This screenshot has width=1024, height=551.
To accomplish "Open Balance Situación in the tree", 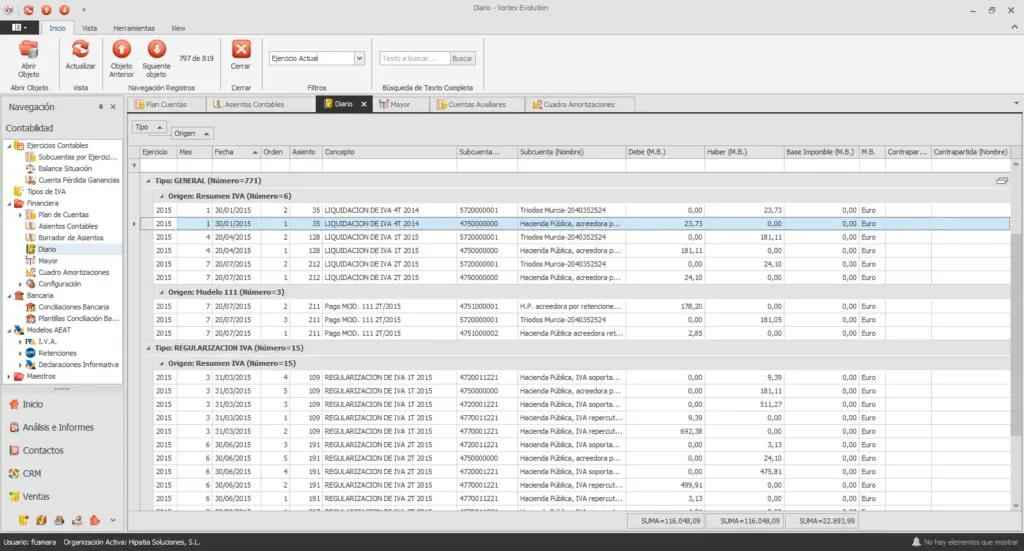I will pyautogui.click(x=65, y=168).
